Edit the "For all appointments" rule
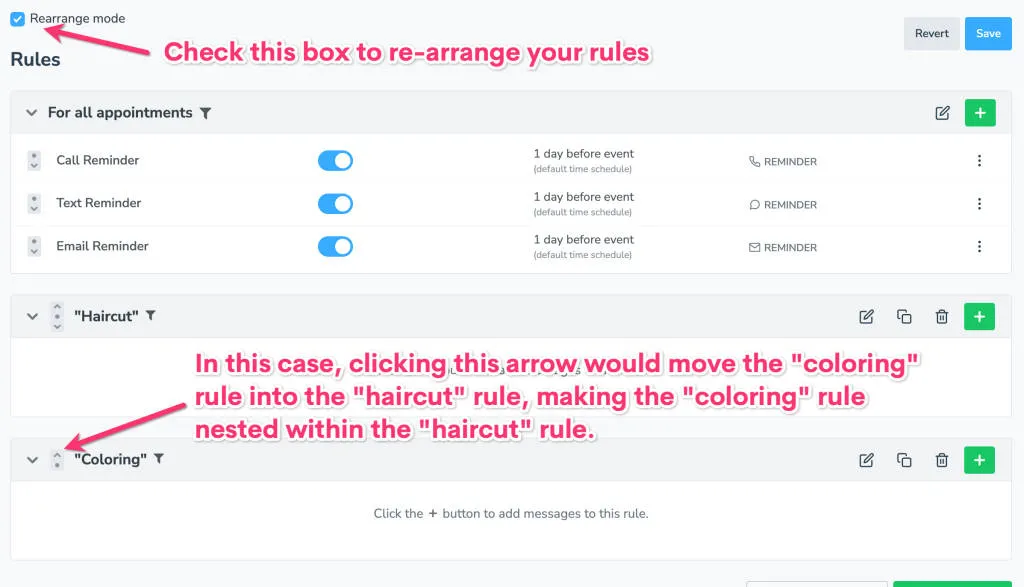The image size is (1024, 587). [x=941, y=113]
